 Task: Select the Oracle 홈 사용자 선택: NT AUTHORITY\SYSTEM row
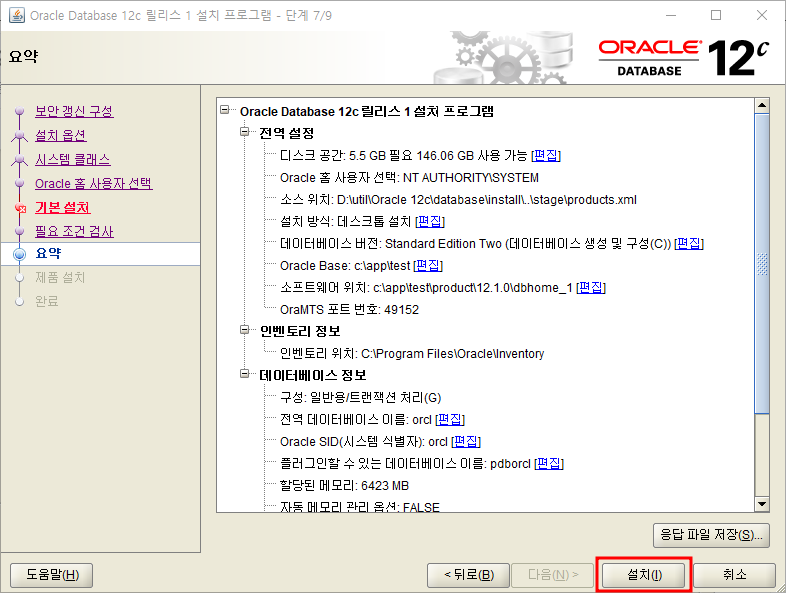pyautogui.click(x=409, y=177)
